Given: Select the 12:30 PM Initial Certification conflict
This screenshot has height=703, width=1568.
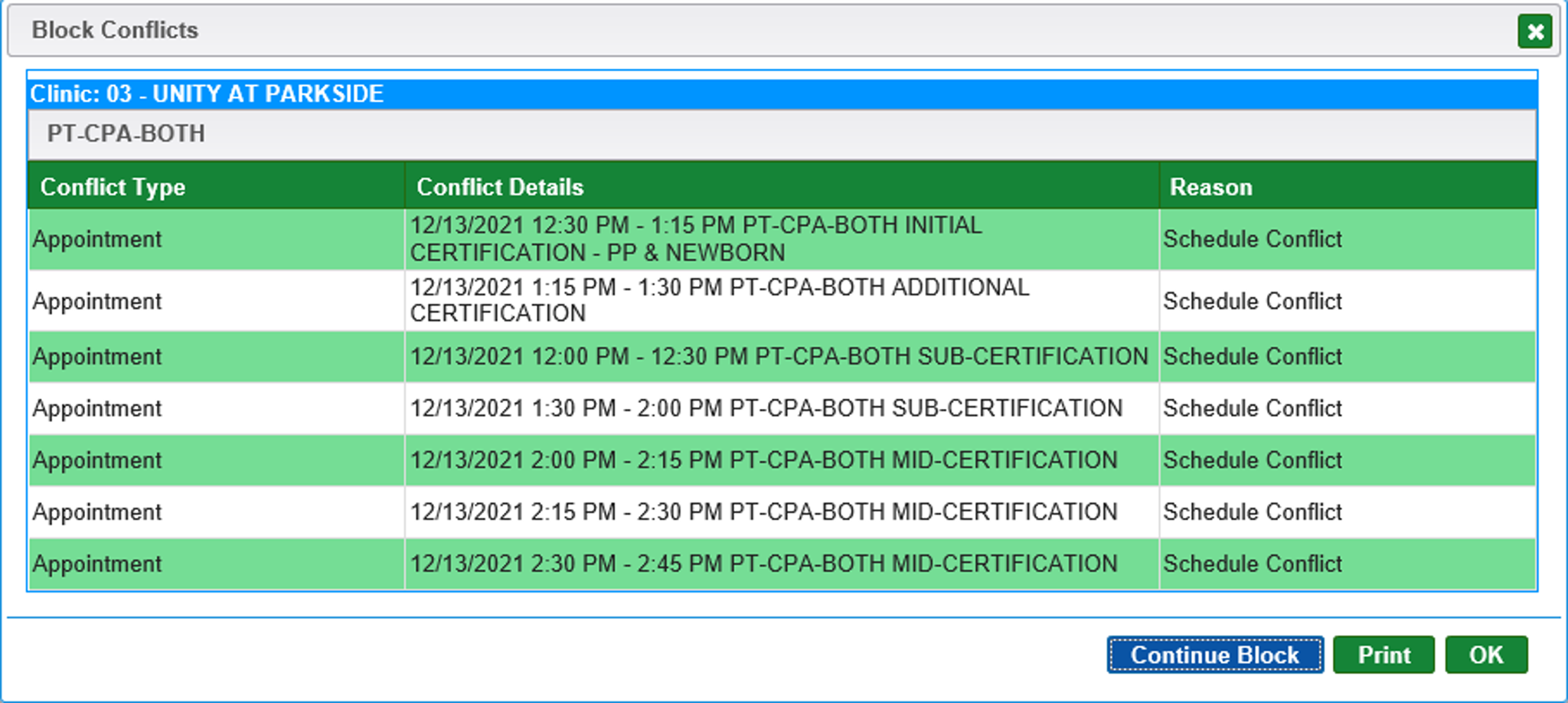Looking at the screenshot, I should pos(695,239).
